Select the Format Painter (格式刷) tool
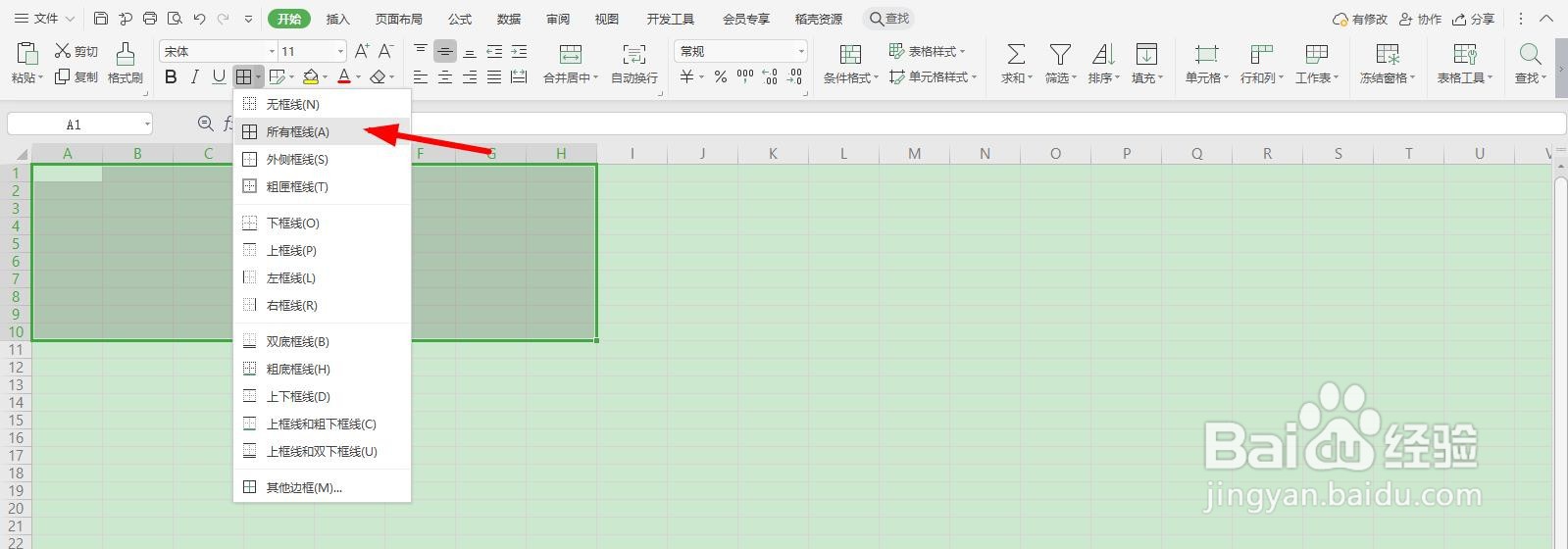Viewport: 1568px width, 549px height. (x=126, y=63)
